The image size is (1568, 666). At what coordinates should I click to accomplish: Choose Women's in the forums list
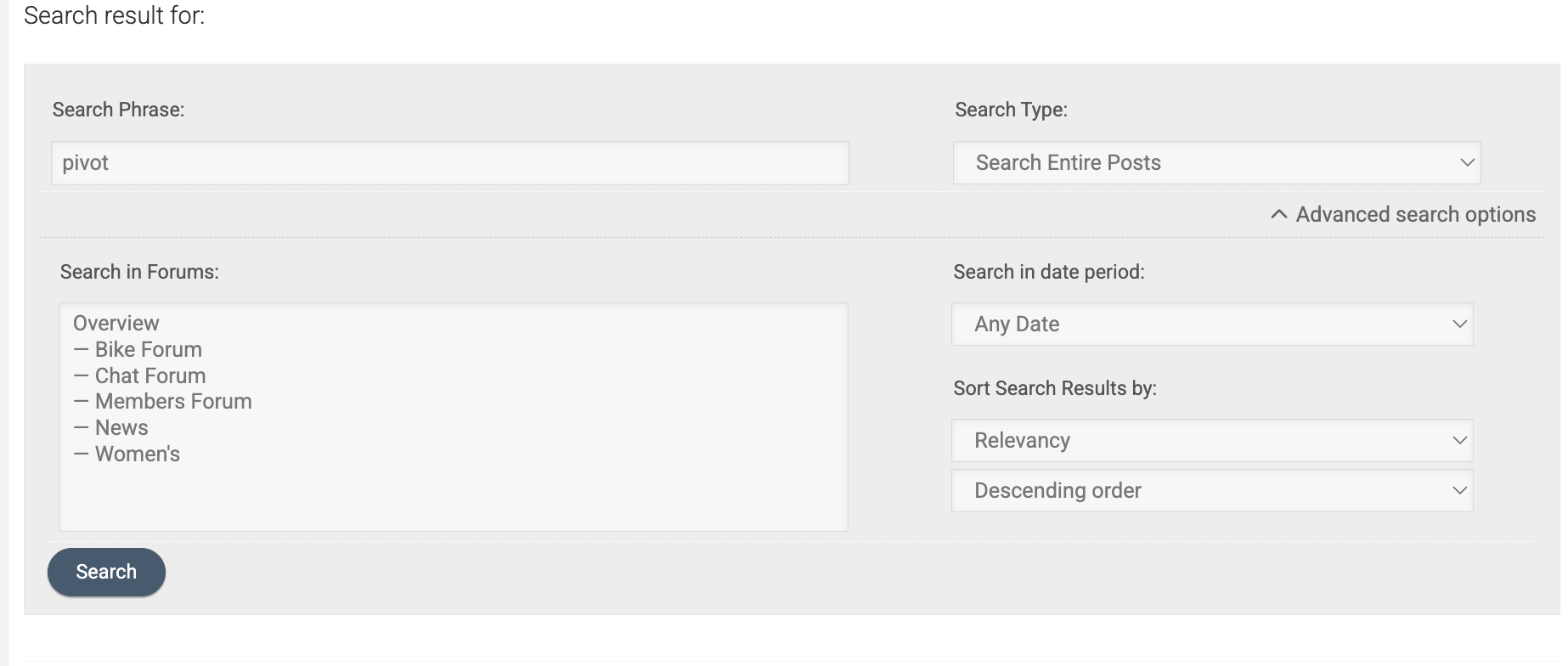click(x=137, y=454)
